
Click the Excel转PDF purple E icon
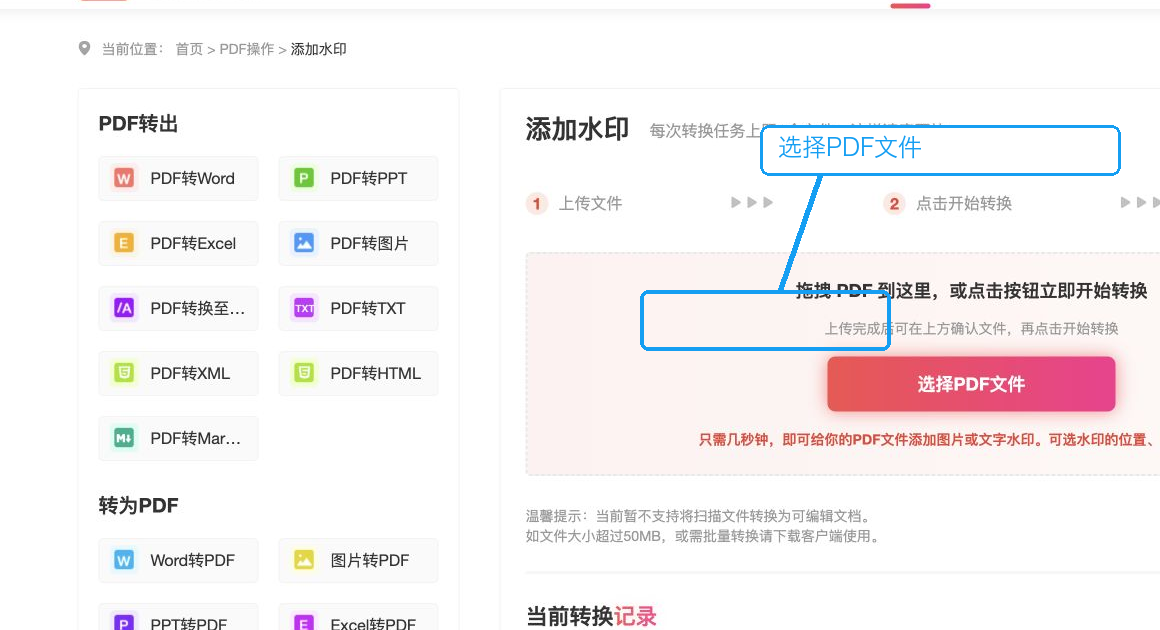304,623
